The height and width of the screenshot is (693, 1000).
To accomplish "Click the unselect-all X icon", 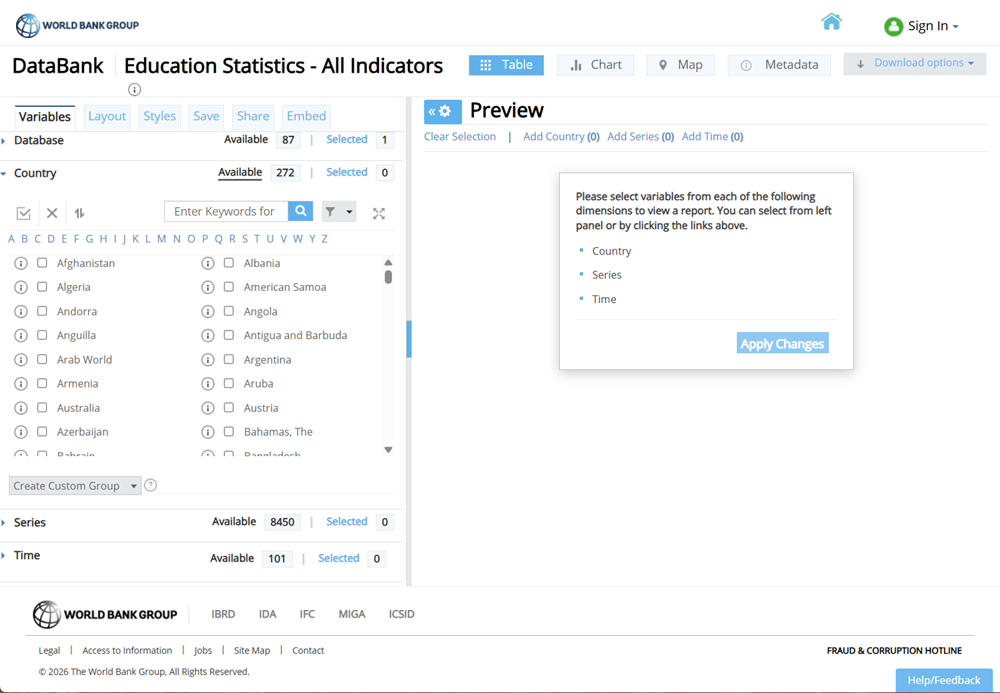I will (x=52, y=213).
